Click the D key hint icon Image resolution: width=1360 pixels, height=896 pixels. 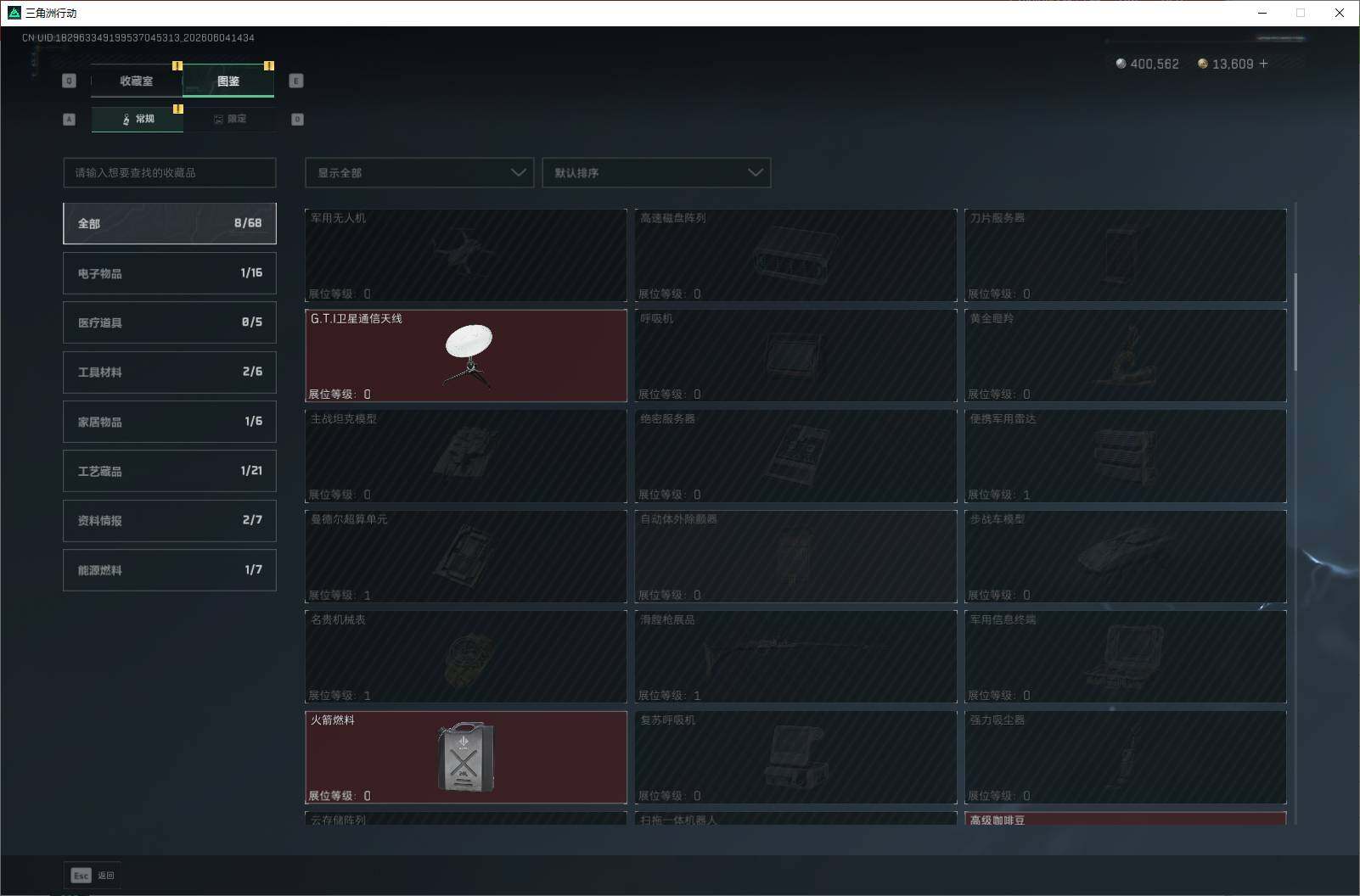click(x=297, y=120)
